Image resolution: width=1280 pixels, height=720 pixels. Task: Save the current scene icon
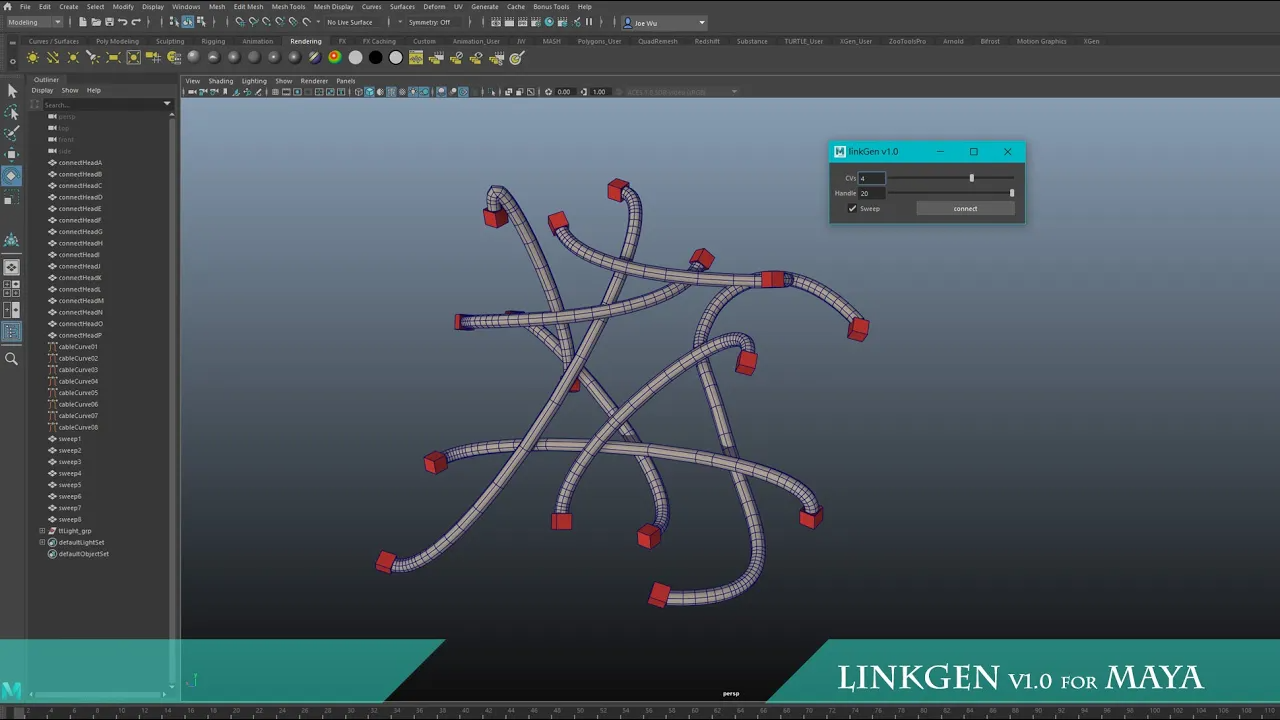click(109, 22)
